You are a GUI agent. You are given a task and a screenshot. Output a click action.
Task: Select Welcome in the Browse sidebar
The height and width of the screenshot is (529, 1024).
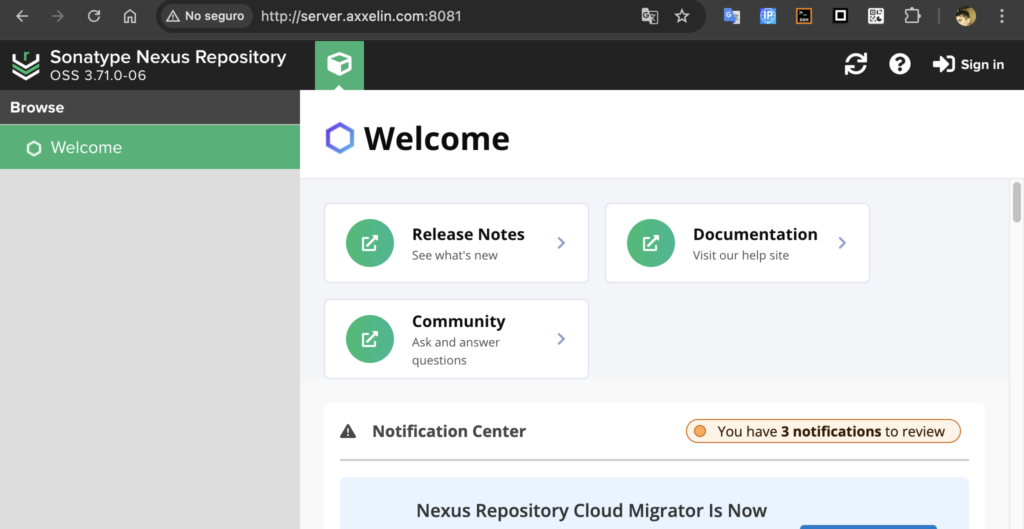[x=86, y=148]
